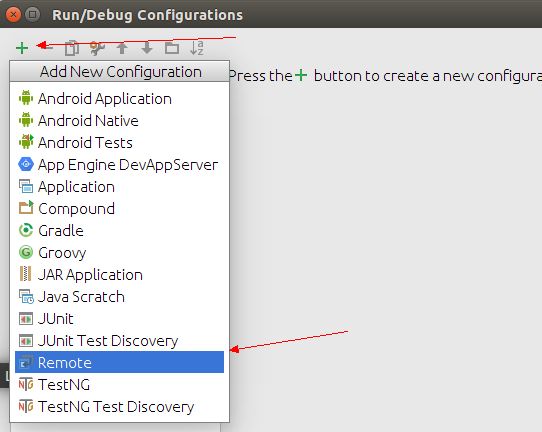The height and width of the screenshot is (432, 542).
Task: Click the Sort Configurations a-z icon
Action: coord(197,48)
